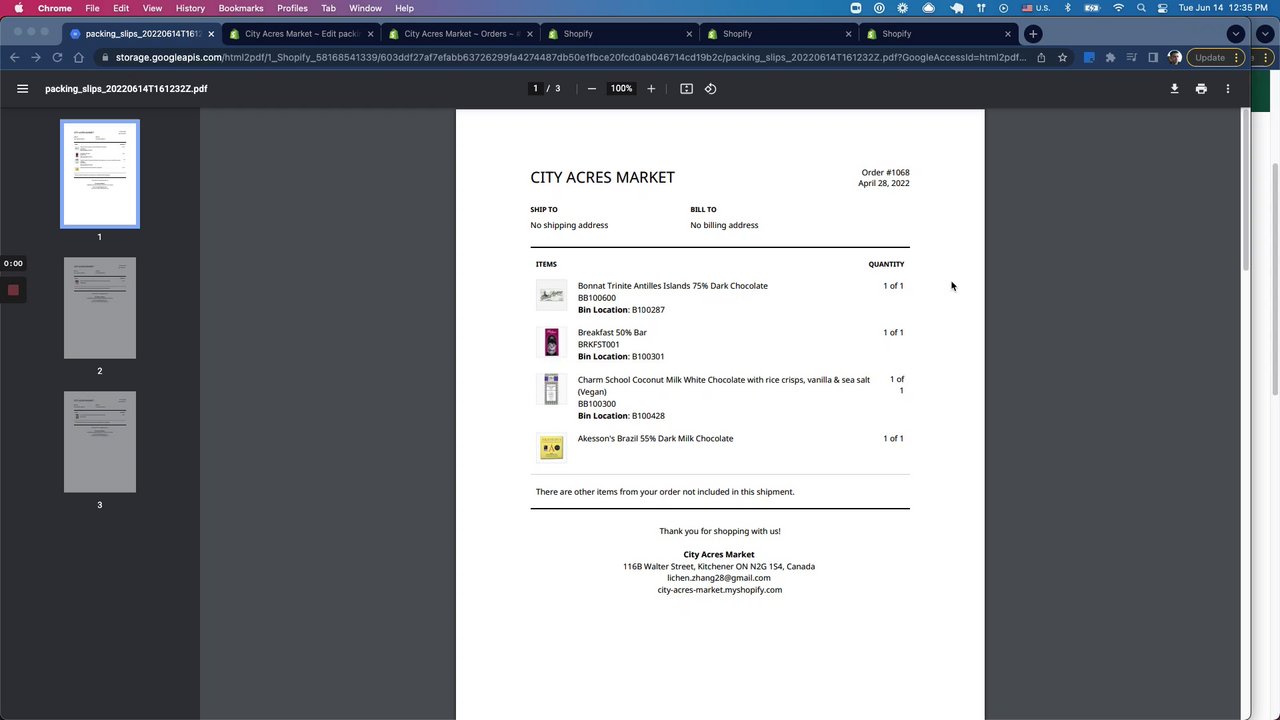
Task: Open the Chrome extensions puzzle icon
Action: pos(1110,58)
